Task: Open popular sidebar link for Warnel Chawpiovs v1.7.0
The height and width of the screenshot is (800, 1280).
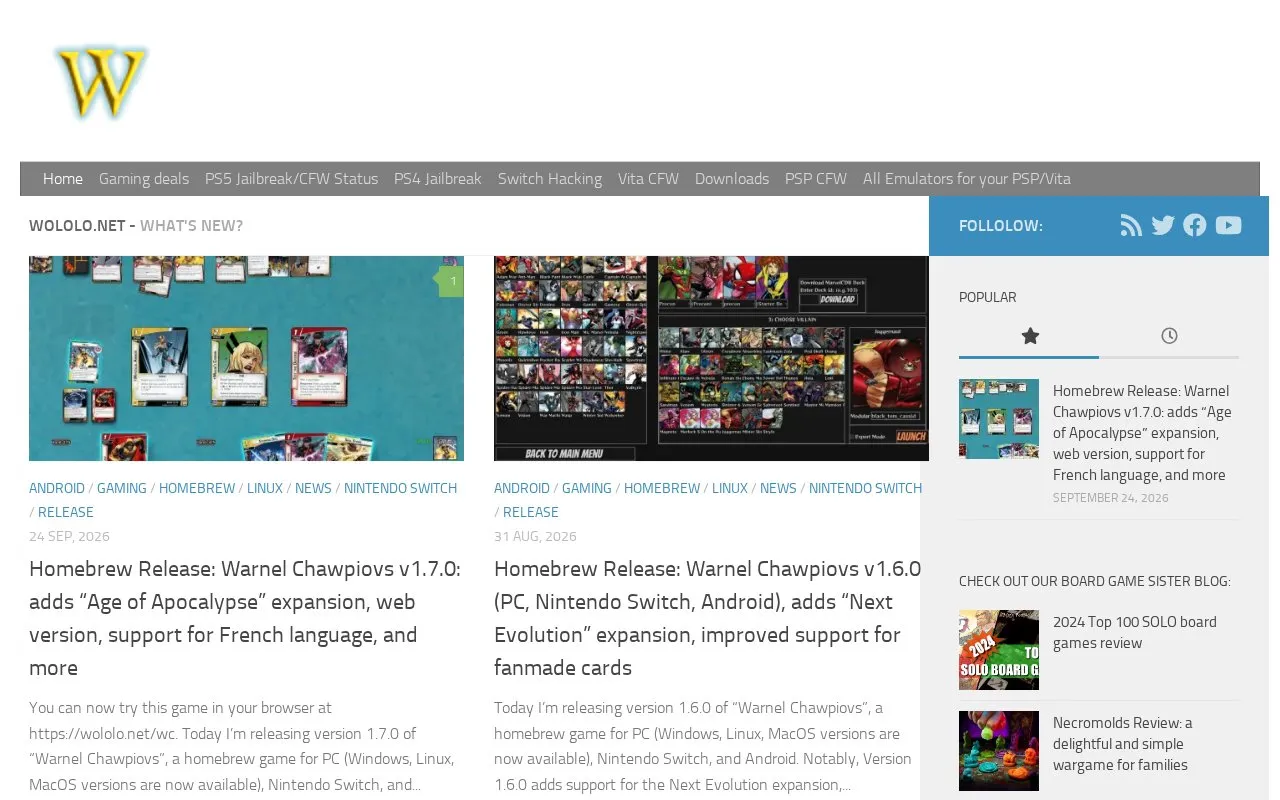Action: pyautogui.click(x=1142, y=433)
